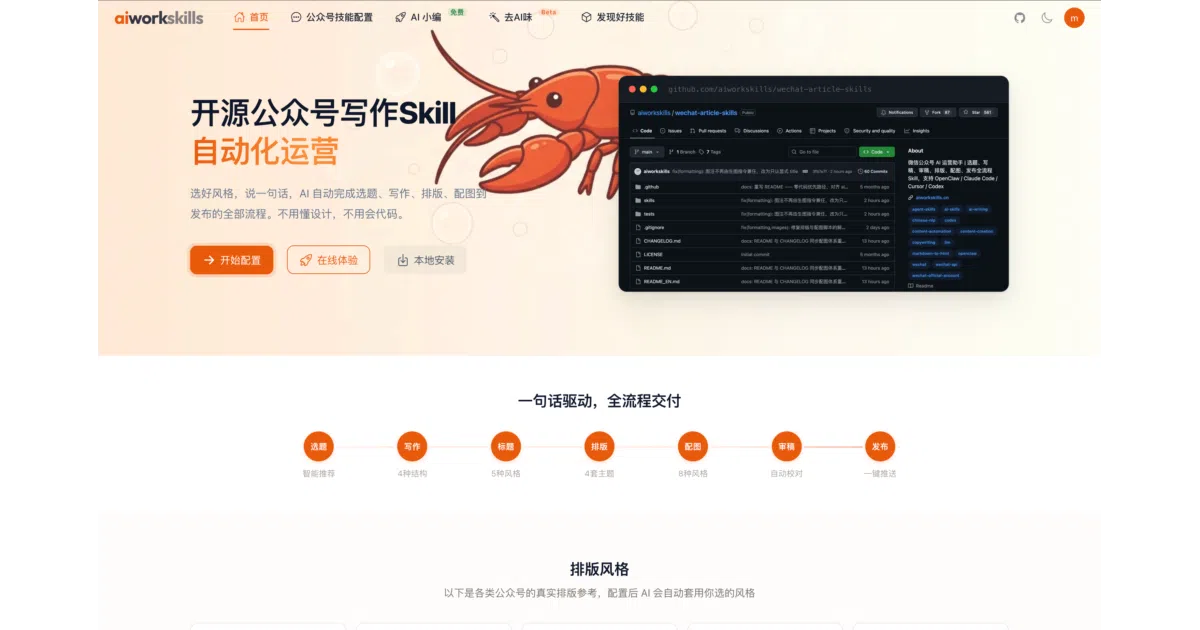Select Pull requests tab in GitHub preview

pyautogui.click(x=707, y=131)
